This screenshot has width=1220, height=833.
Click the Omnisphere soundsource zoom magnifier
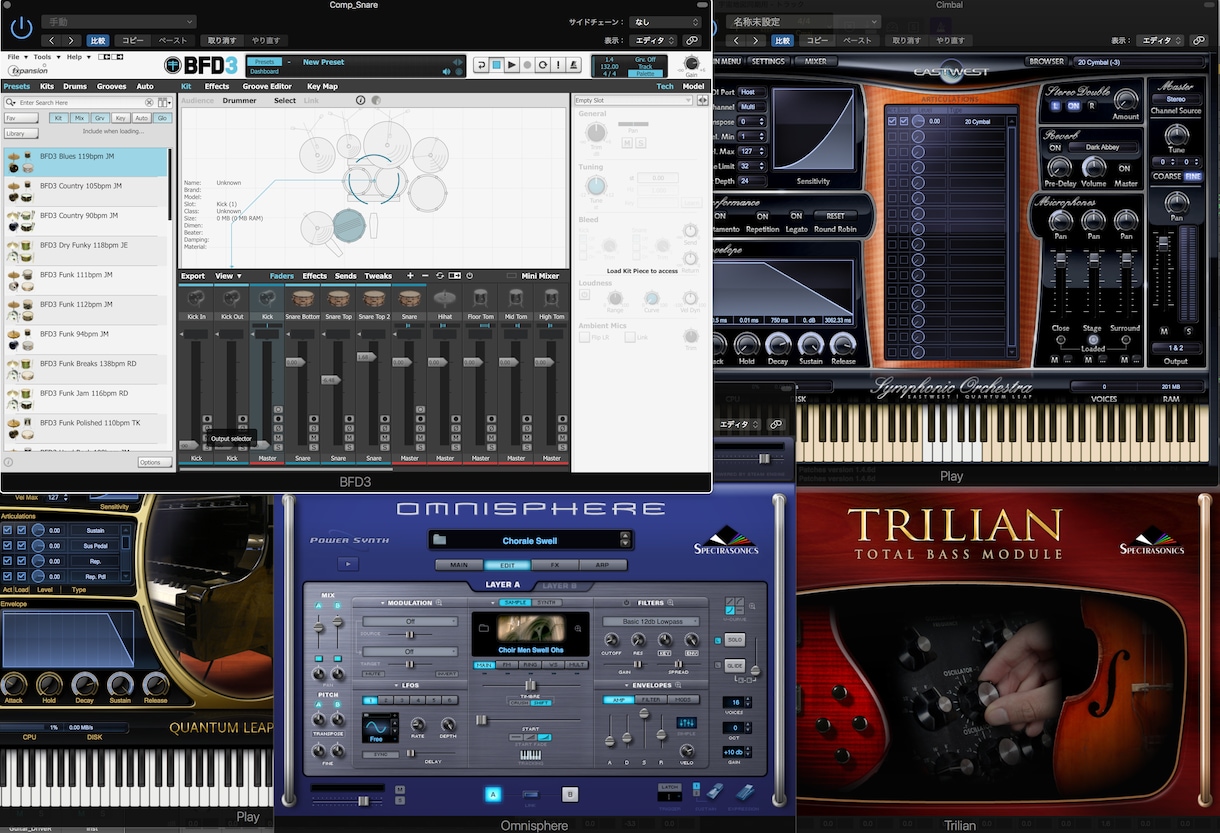(578, 628)
